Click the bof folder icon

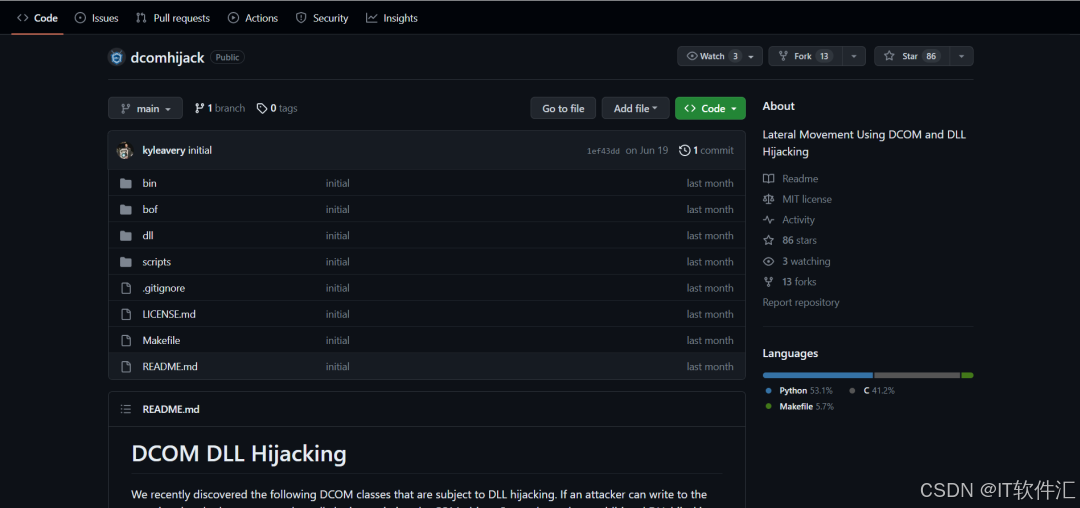pyautogui.click(x=125, y=209)
